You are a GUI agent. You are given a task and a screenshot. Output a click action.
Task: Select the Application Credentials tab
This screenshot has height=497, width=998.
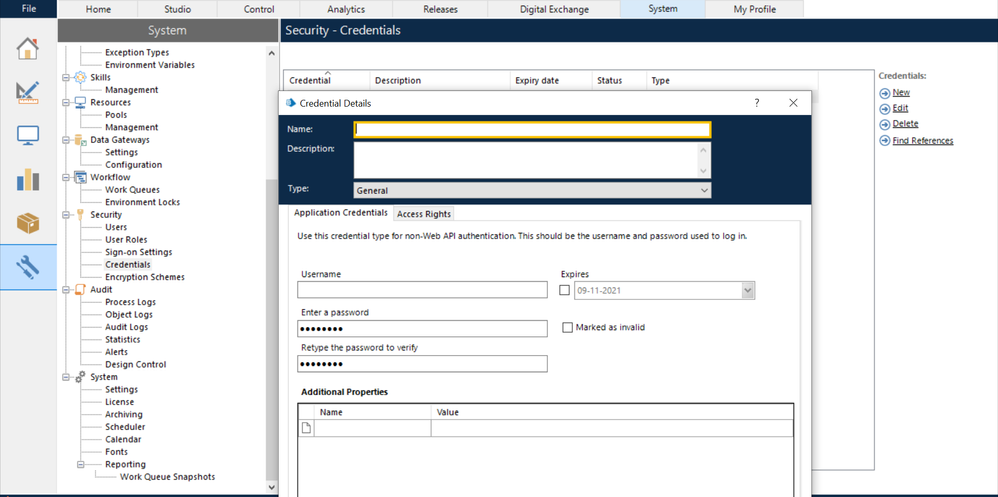(341, 213)
